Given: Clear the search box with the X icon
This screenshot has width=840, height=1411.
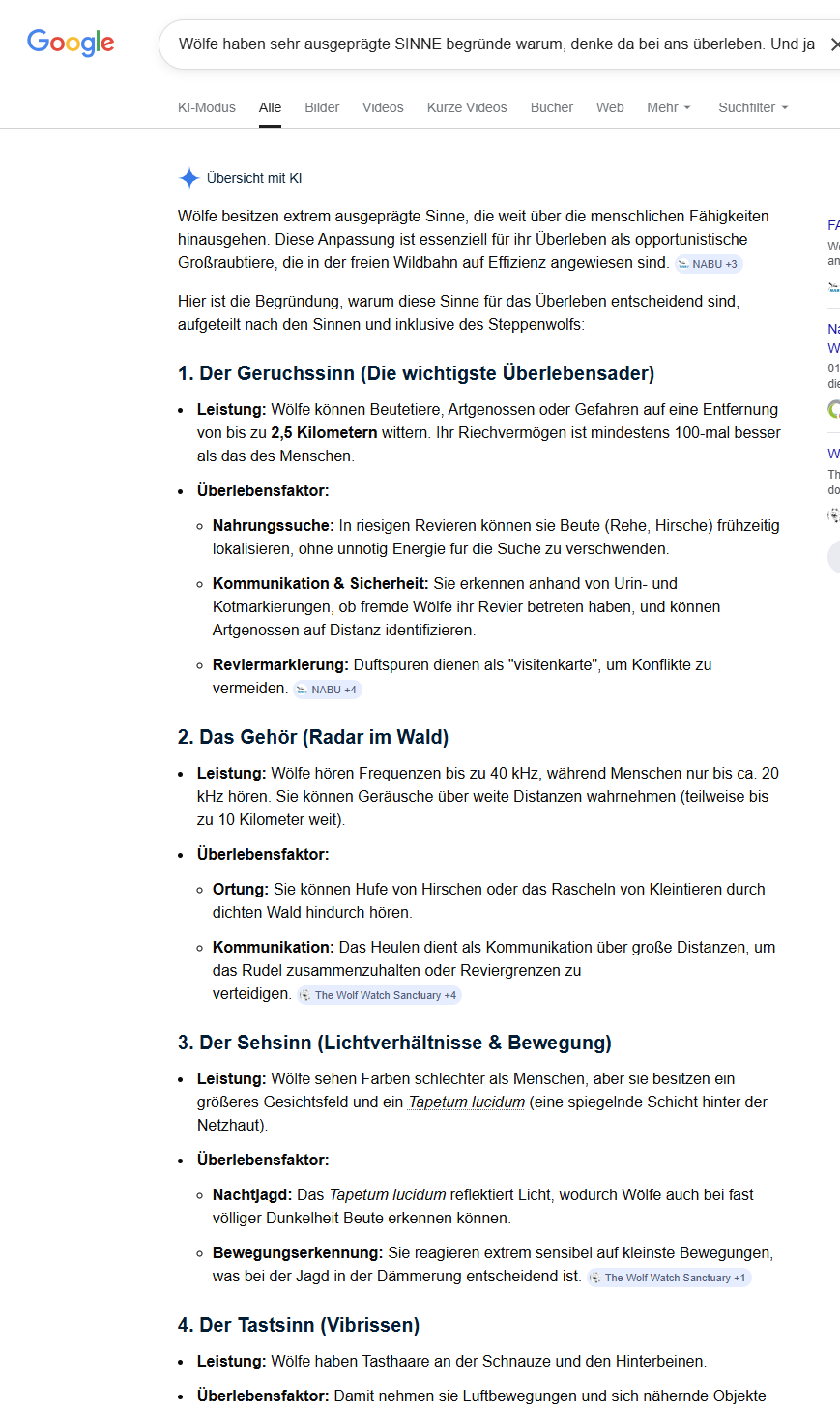Looking at the screenshot, I should [x=834, y=44].
